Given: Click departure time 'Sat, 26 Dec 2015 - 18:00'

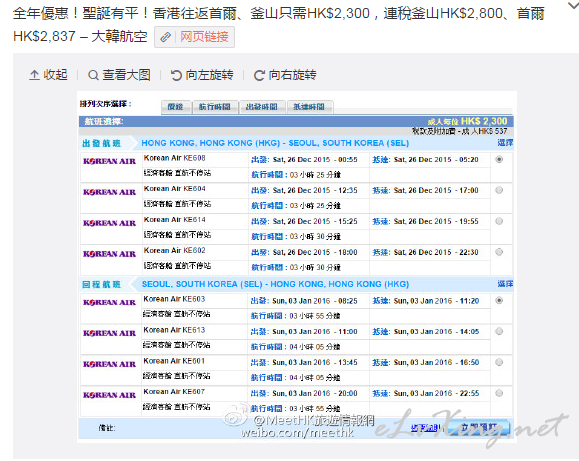Looking at the screenshot, I should (x=315, y=252).
